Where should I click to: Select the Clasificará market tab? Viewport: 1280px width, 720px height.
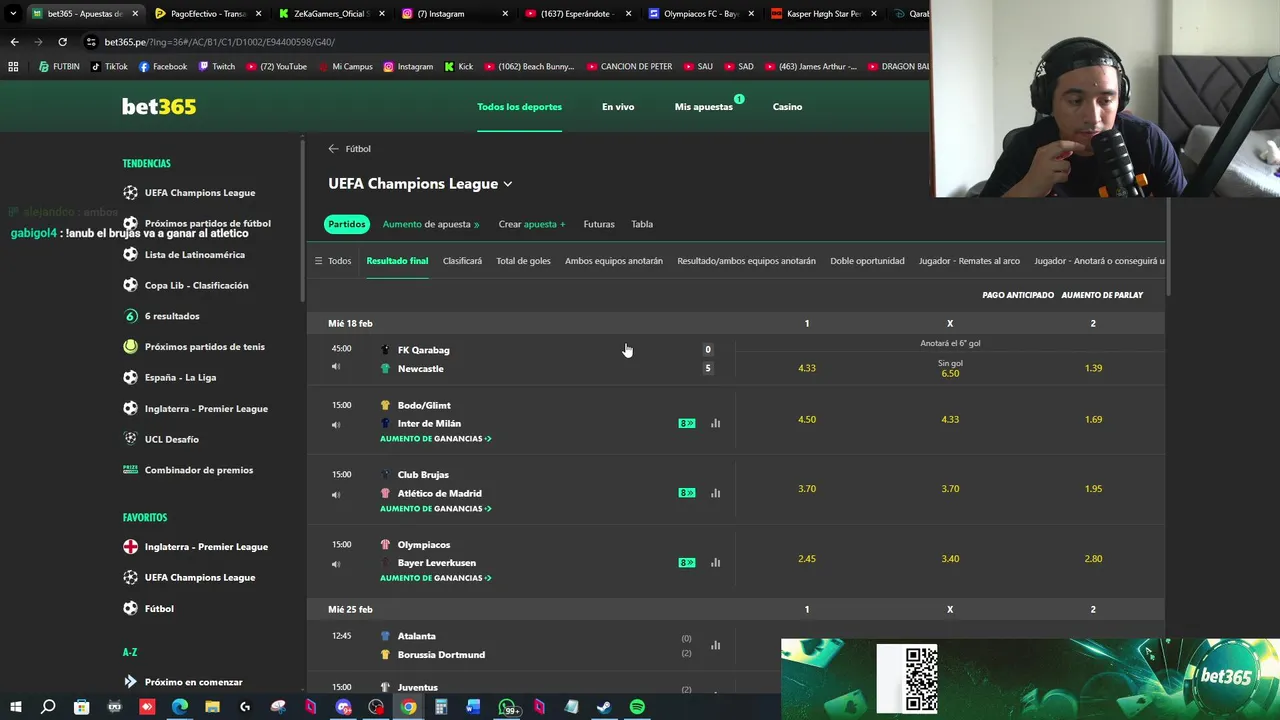click(462, 261)
